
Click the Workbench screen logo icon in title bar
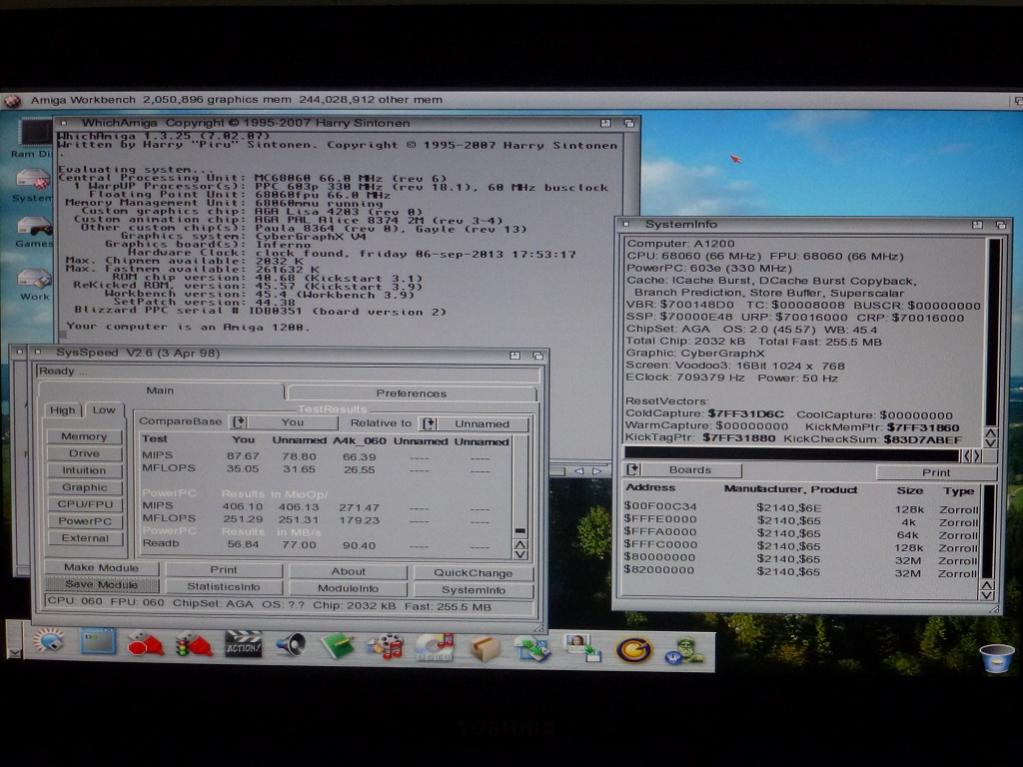click(x=12, y=101)
